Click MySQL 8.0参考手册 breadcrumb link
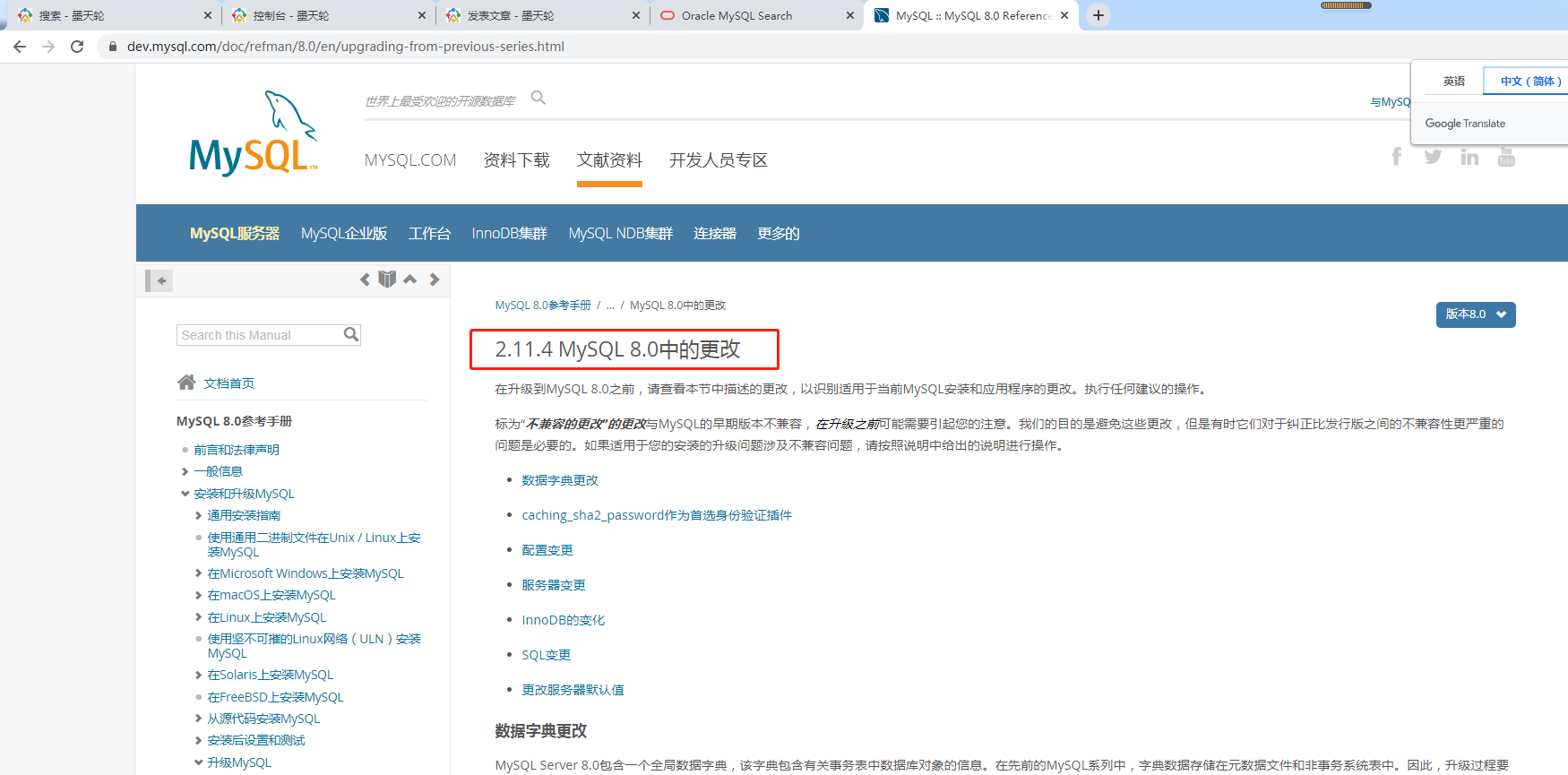Image resolution: width=1568 pixels, height=775 pixels. pos(543,306)
